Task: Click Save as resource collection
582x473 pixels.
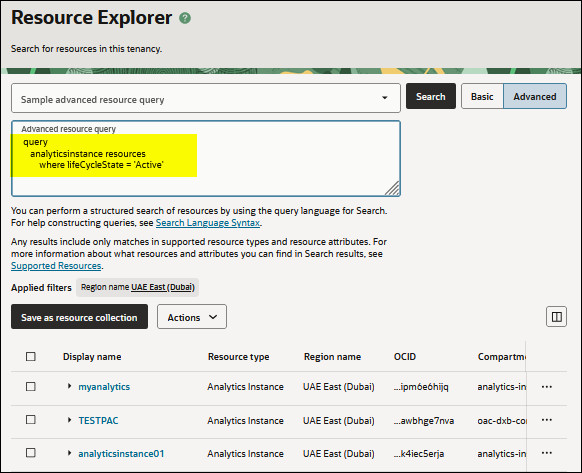Action: (79, 317)
